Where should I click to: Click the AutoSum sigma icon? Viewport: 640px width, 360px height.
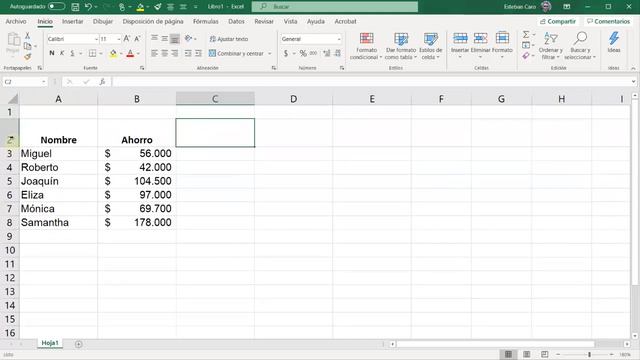tap(526, 35)
